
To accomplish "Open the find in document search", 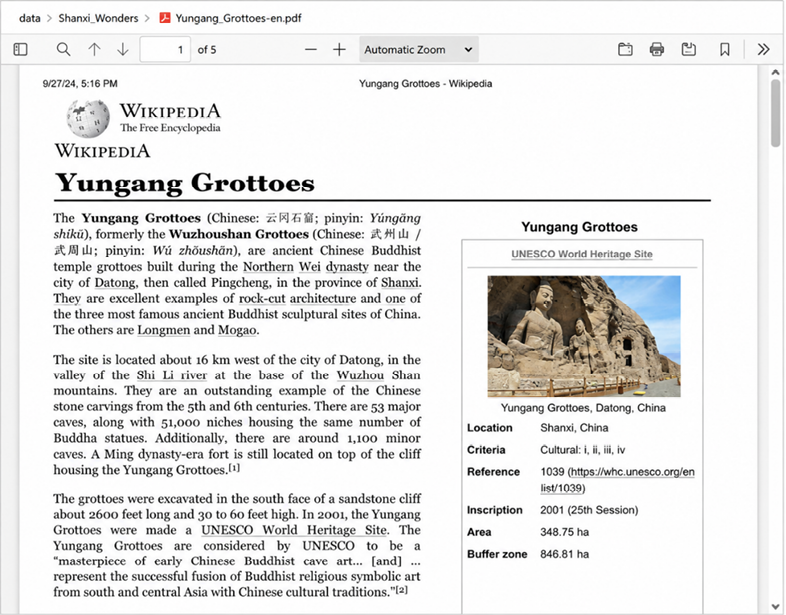I will point(63,50).
